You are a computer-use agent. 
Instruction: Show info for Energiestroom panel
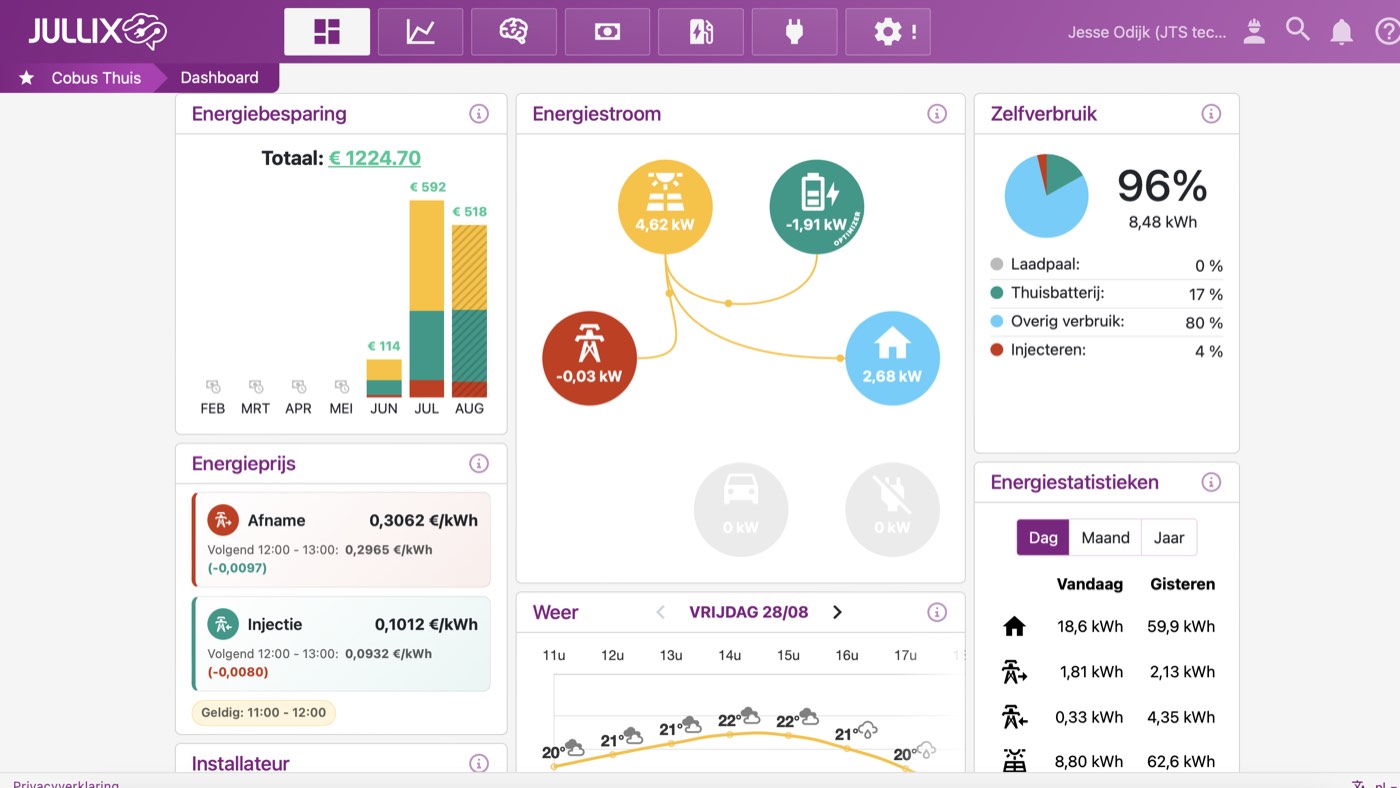click(x=937, y=114)
